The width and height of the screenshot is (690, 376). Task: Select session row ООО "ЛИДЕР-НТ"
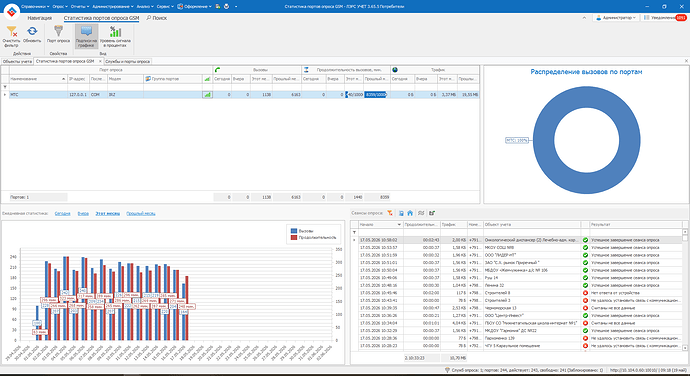pyautogui.click(x=516, y=255)
